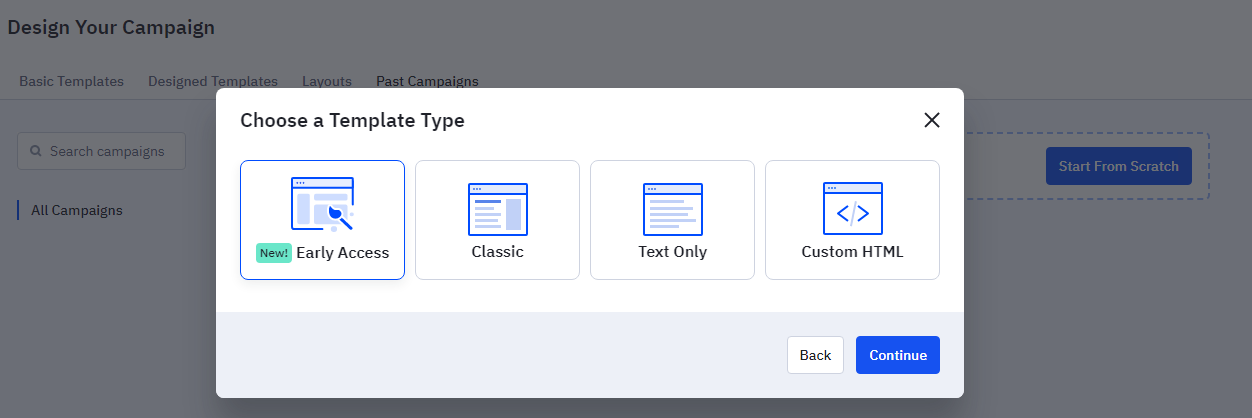
Task: Select the Early Access template card
Action: coord(322,220)
